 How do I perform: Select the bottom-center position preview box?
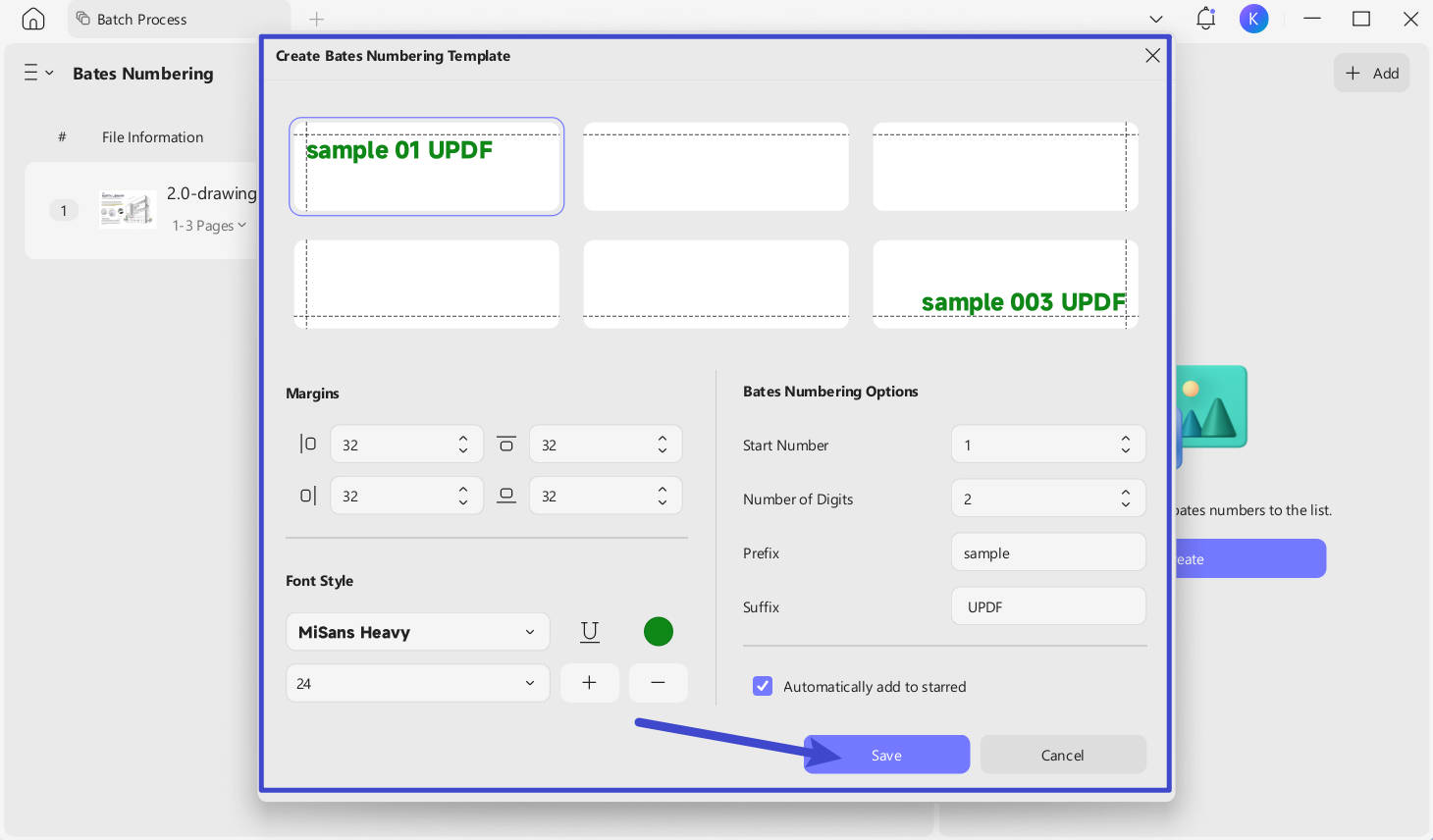coord(716,284)
